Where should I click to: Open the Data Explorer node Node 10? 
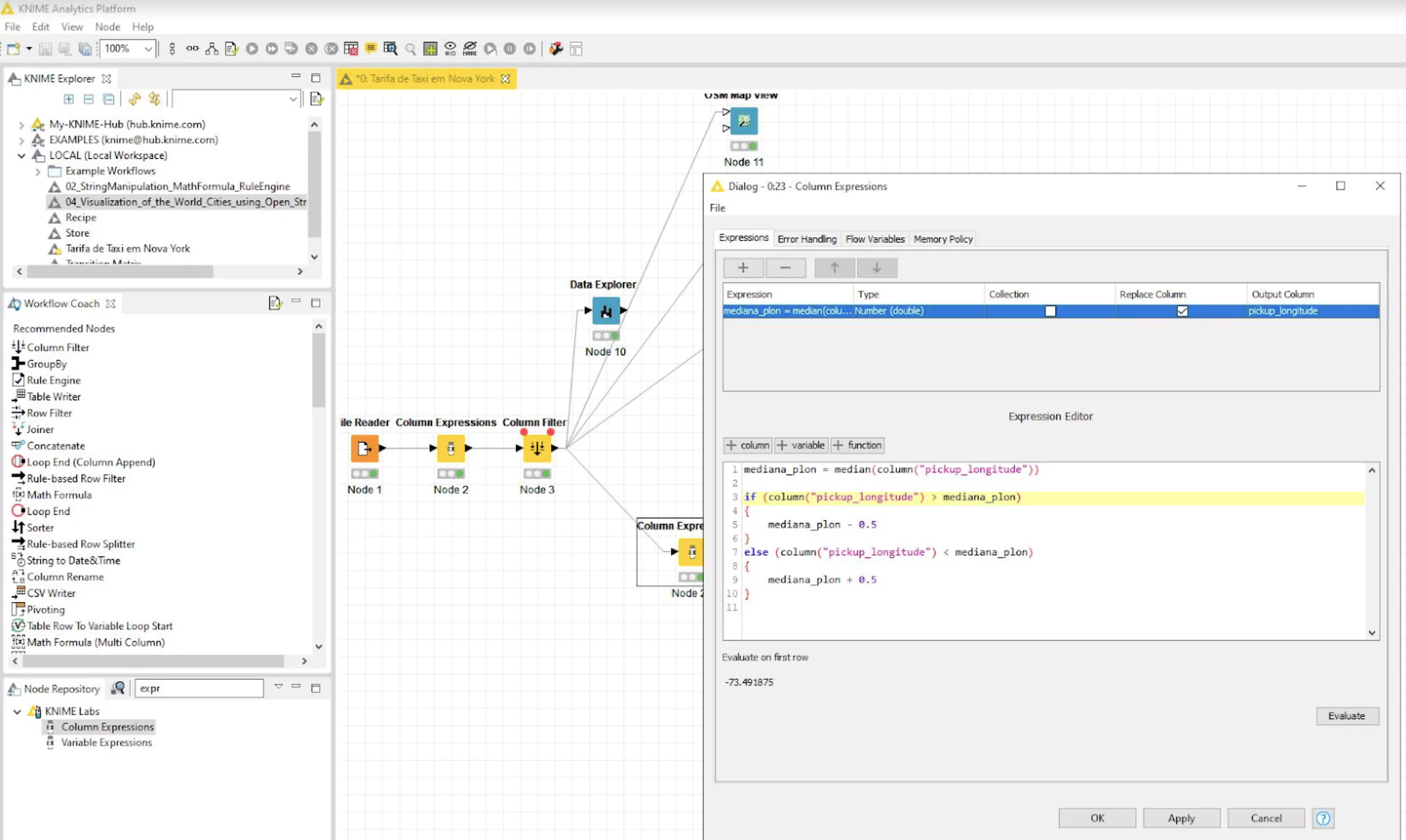[605, 311]
